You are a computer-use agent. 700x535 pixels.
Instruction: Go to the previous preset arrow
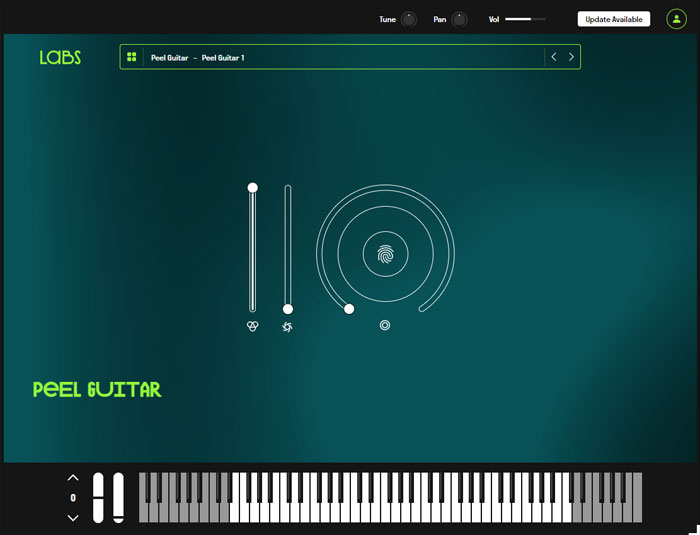click(x=554, y=57)
